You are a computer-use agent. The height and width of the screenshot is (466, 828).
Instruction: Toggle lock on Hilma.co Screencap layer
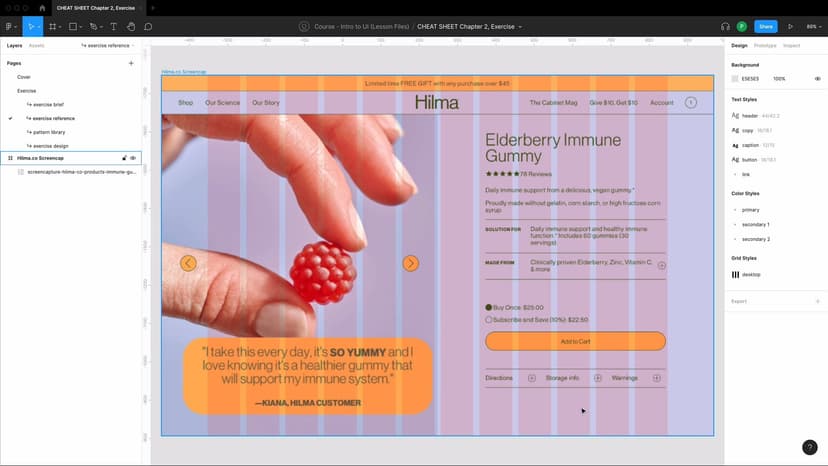click(124, 158)
